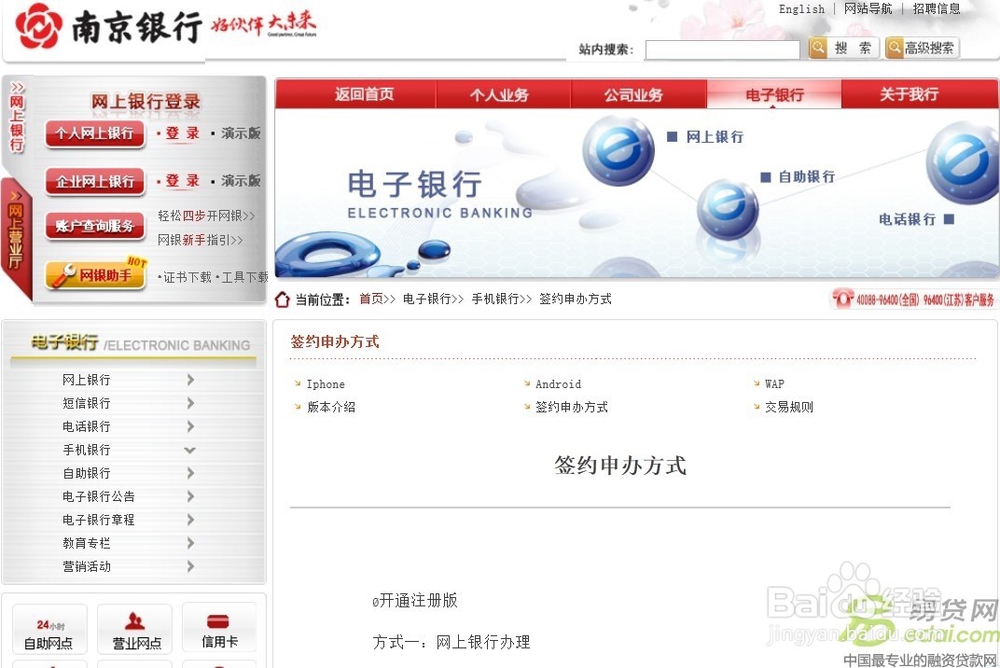Screen dimensions: 1000x668
Task: Select 电子银行 navigation tab
Action: coord(774,94)
